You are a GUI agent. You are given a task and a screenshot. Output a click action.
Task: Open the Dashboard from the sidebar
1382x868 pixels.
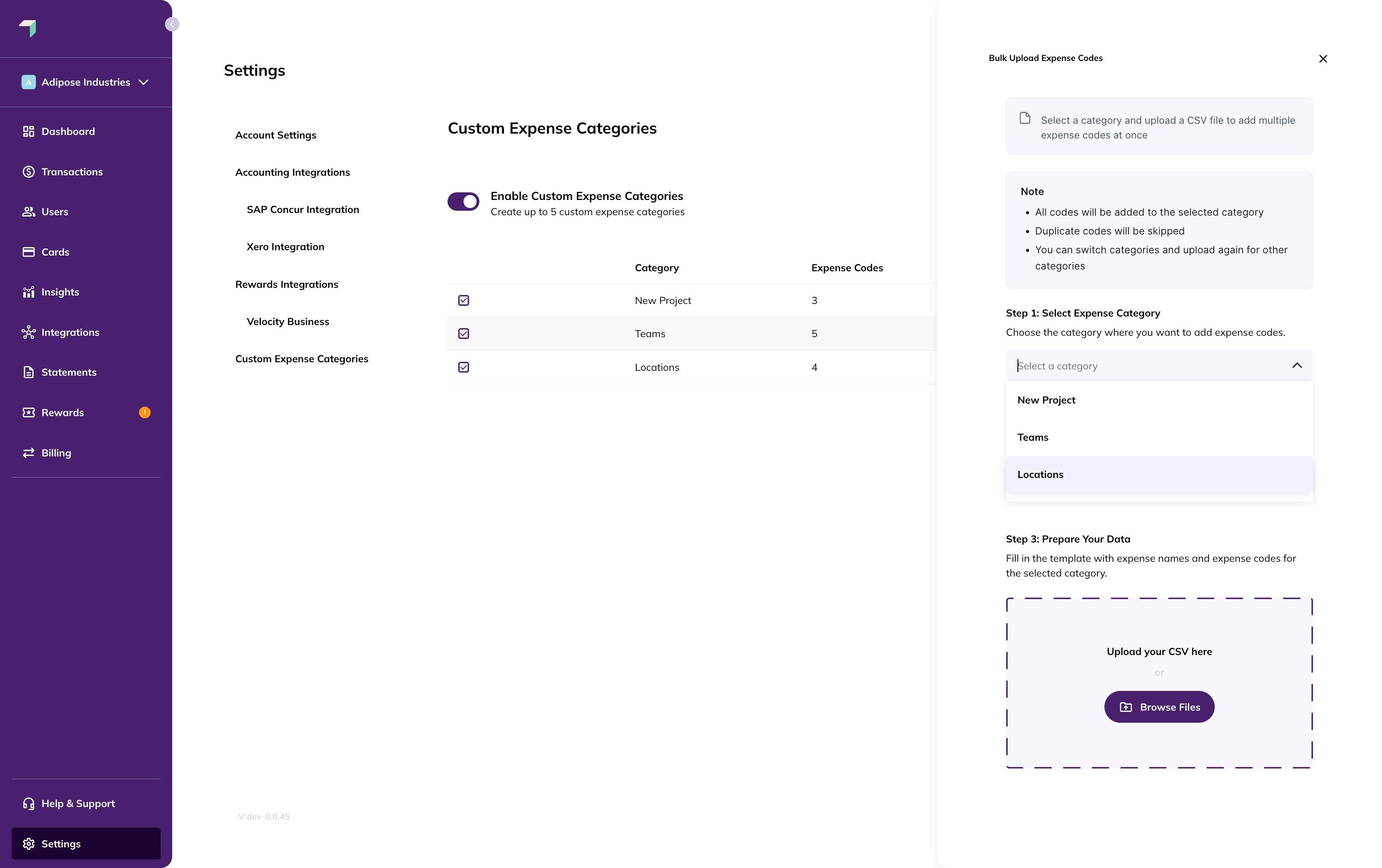pos(29,131)
